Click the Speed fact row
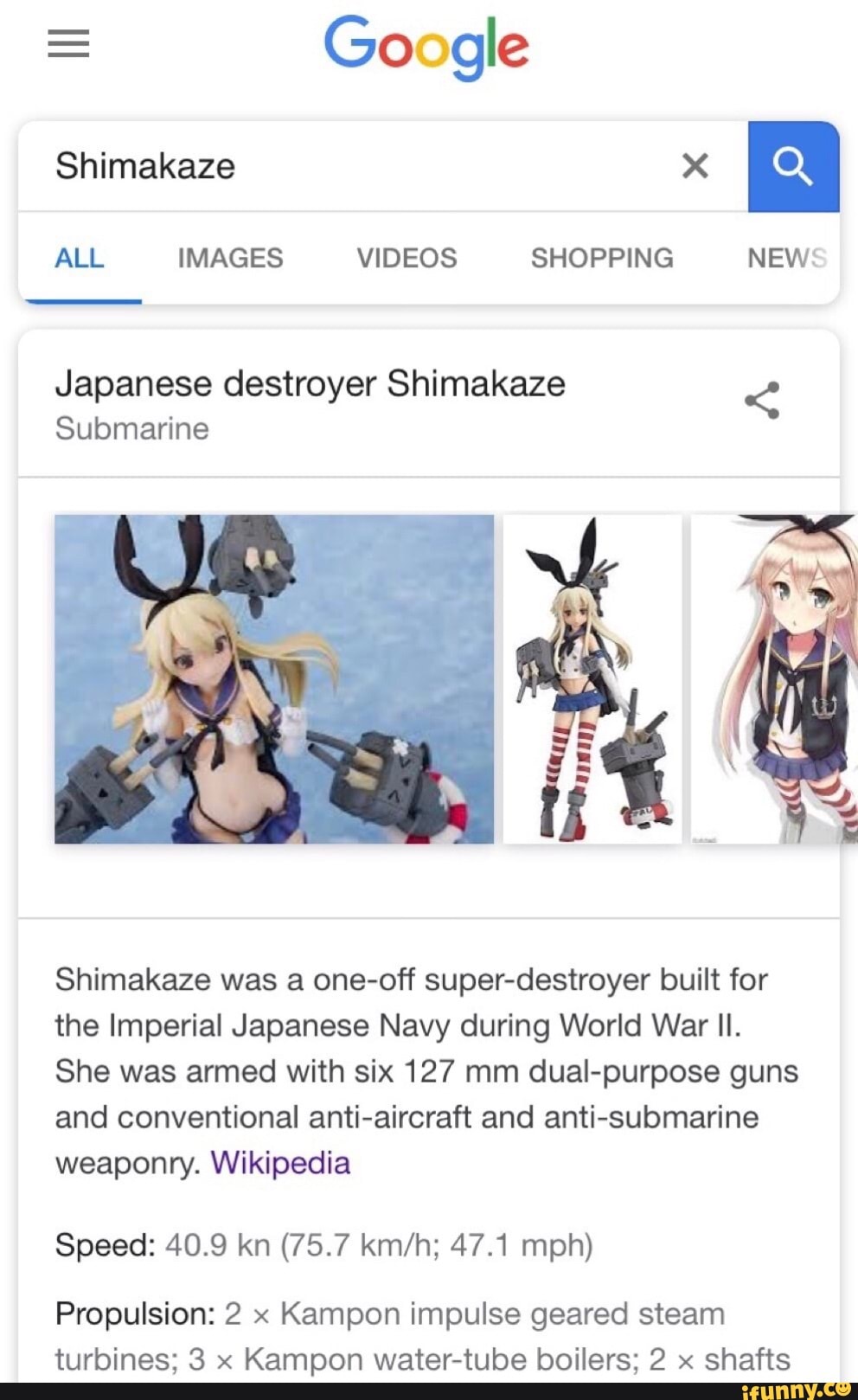 click(x=324, y=1245)
